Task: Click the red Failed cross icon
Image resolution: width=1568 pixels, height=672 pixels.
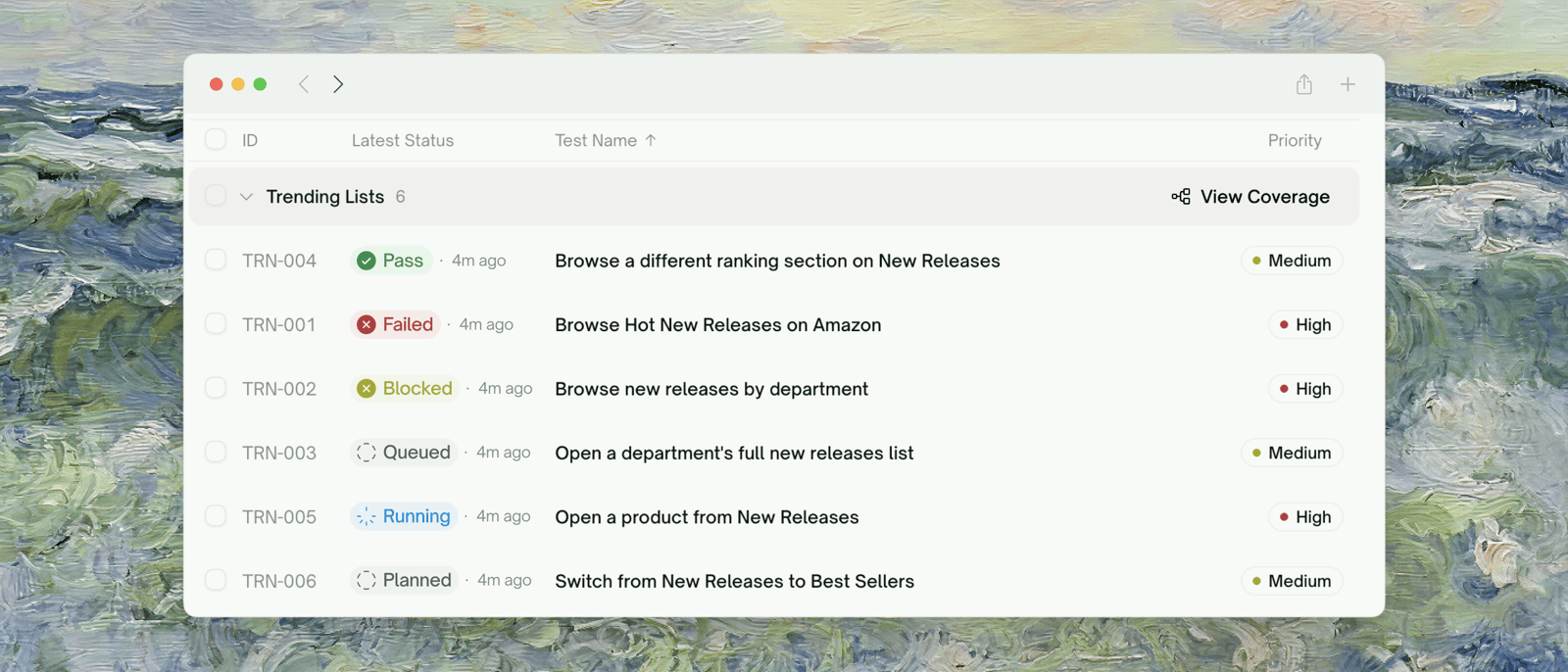Action: click(x=367, y=324)
